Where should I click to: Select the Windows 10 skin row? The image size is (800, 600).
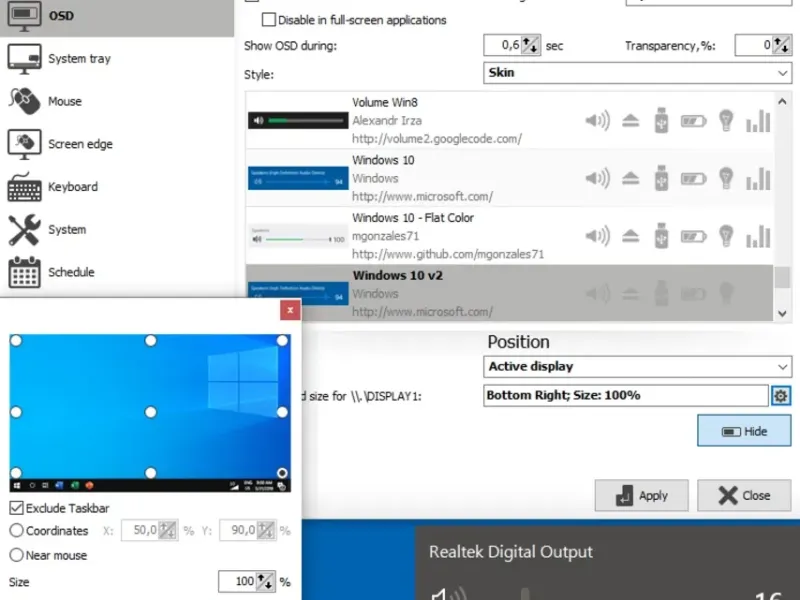[509, 178]
